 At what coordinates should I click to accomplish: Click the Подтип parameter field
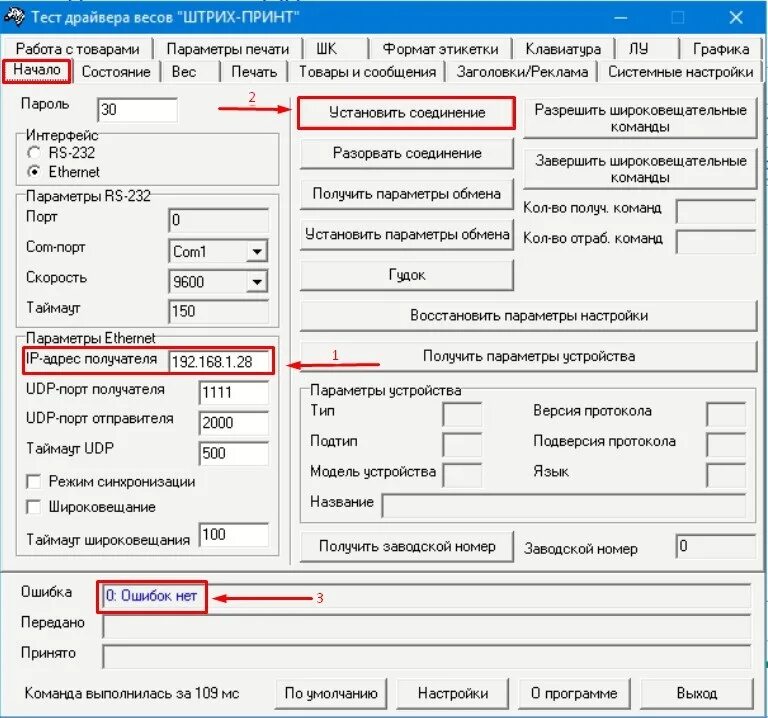(462, 445)
